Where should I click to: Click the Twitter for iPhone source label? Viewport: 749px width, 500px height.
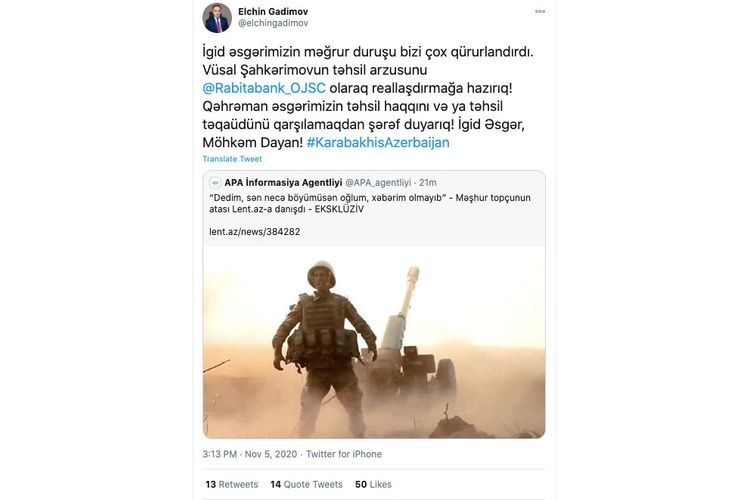[x=343, y=454]
